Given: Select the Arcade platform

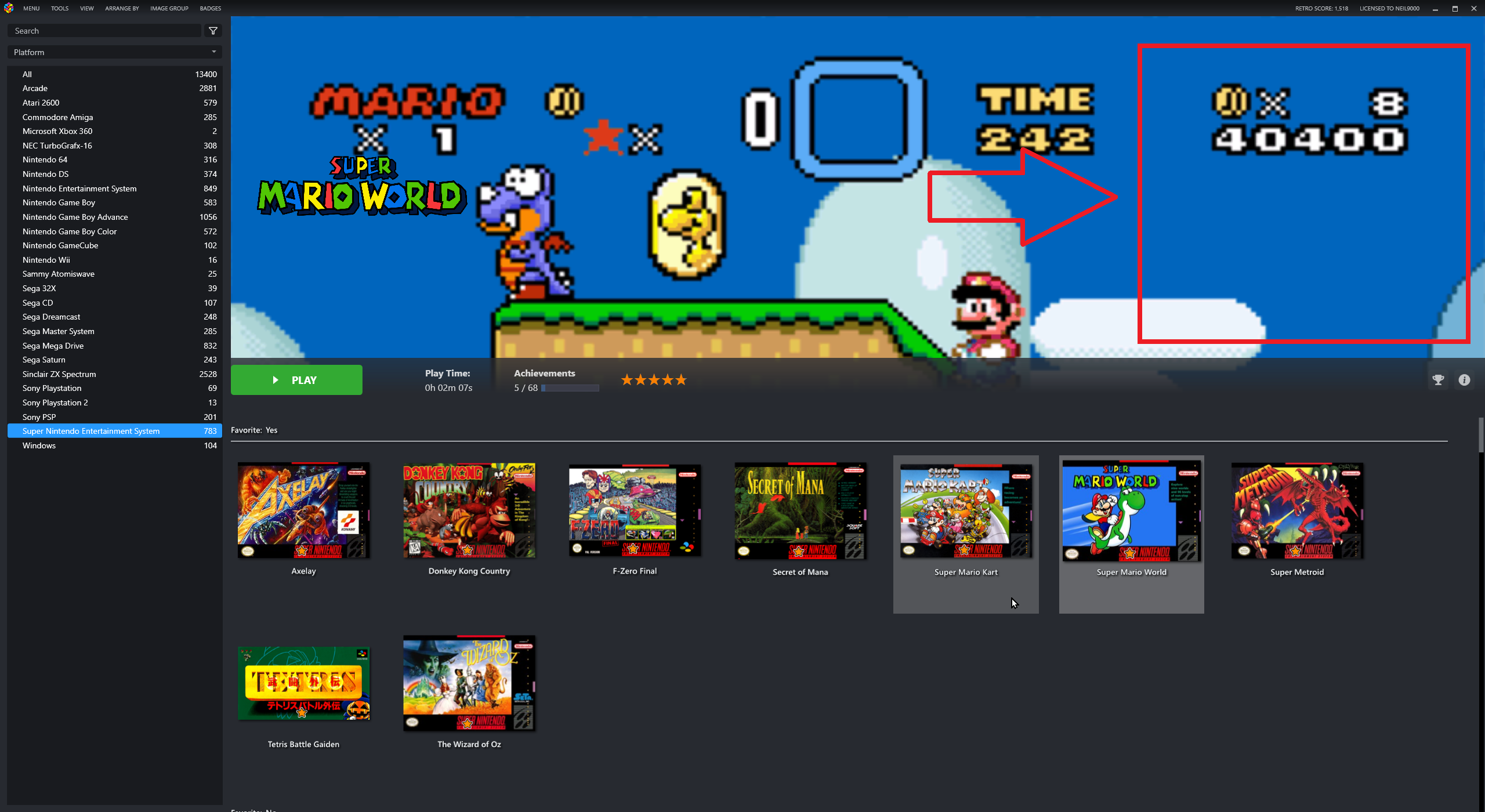Looking at the screenshot, I should 115,88.
